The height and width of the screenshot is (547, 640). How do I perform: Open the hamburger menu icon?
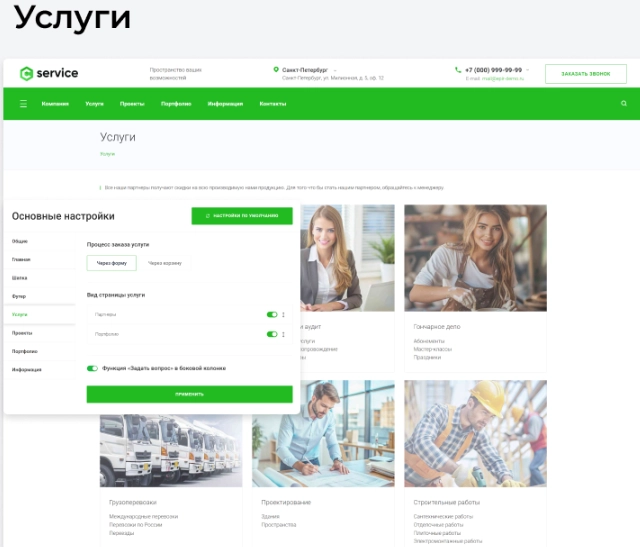point(23,104)
